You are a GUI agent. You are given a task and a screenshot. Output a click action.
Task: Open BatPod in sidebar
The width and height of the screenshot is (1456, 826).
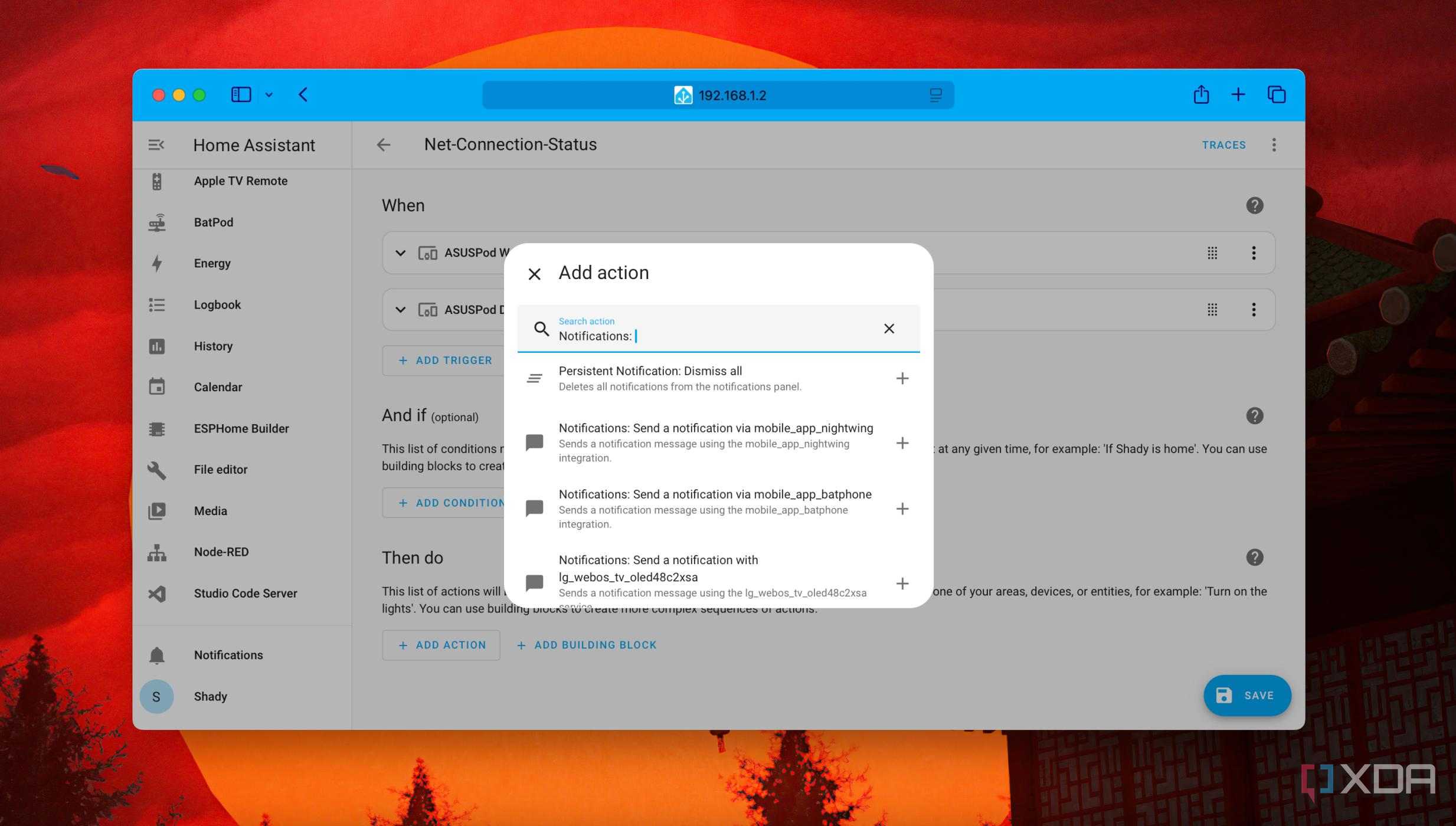click(x=242, y=222)
